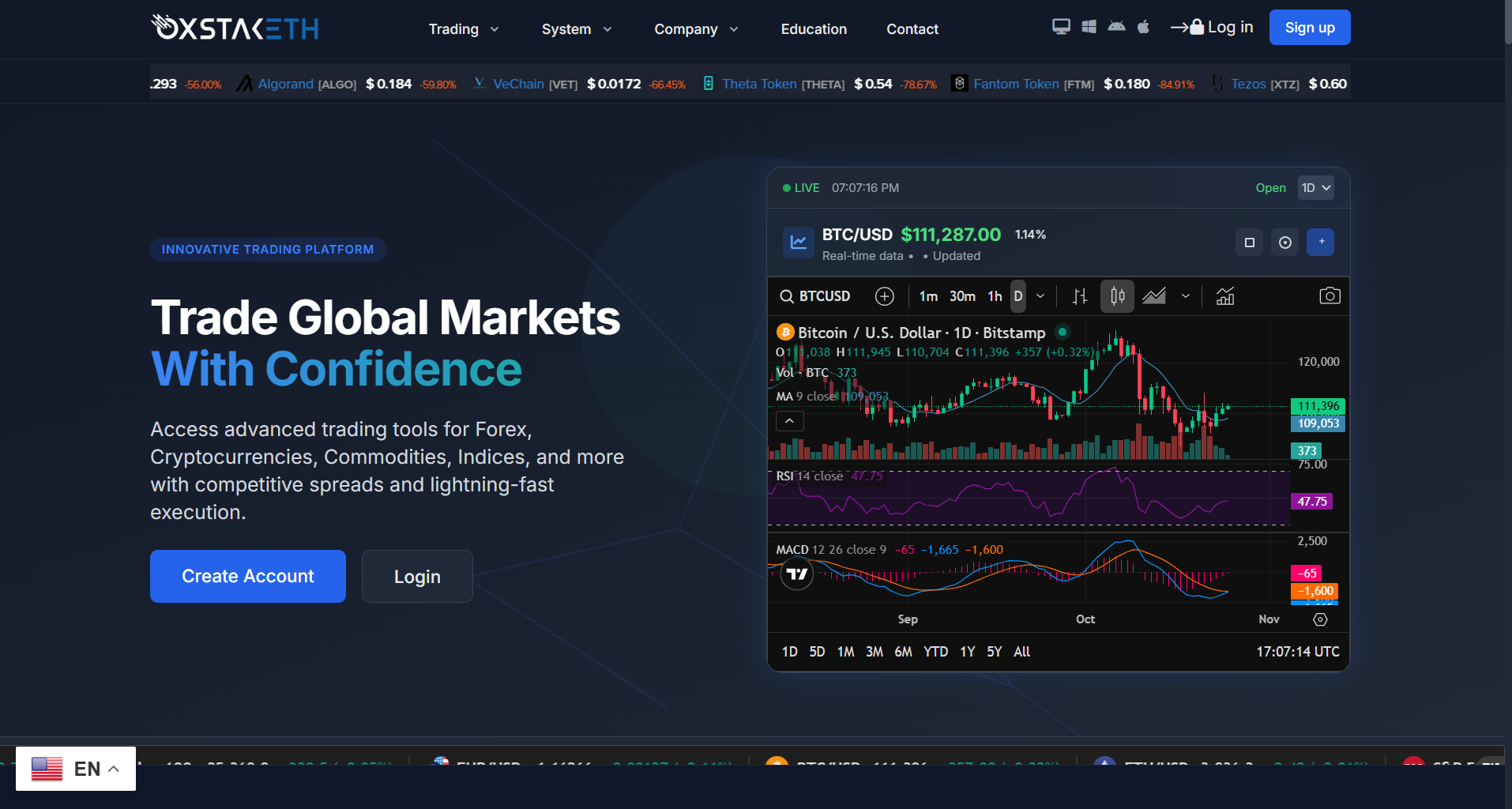
Task: Open the 1D interval dropdown next to Open
Action: [x=1316, y=188]
